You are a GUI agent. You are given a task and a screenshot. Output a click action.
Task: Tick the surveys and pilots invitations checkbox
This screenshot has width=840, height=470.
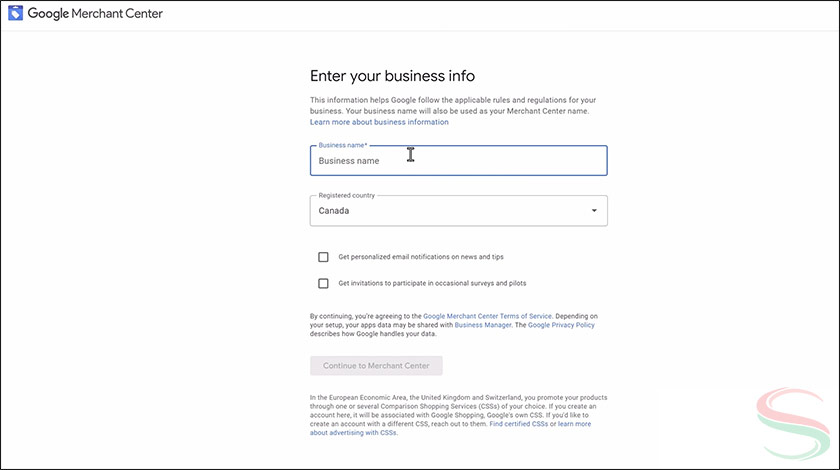pyautogui.click(x=323, y=283)
